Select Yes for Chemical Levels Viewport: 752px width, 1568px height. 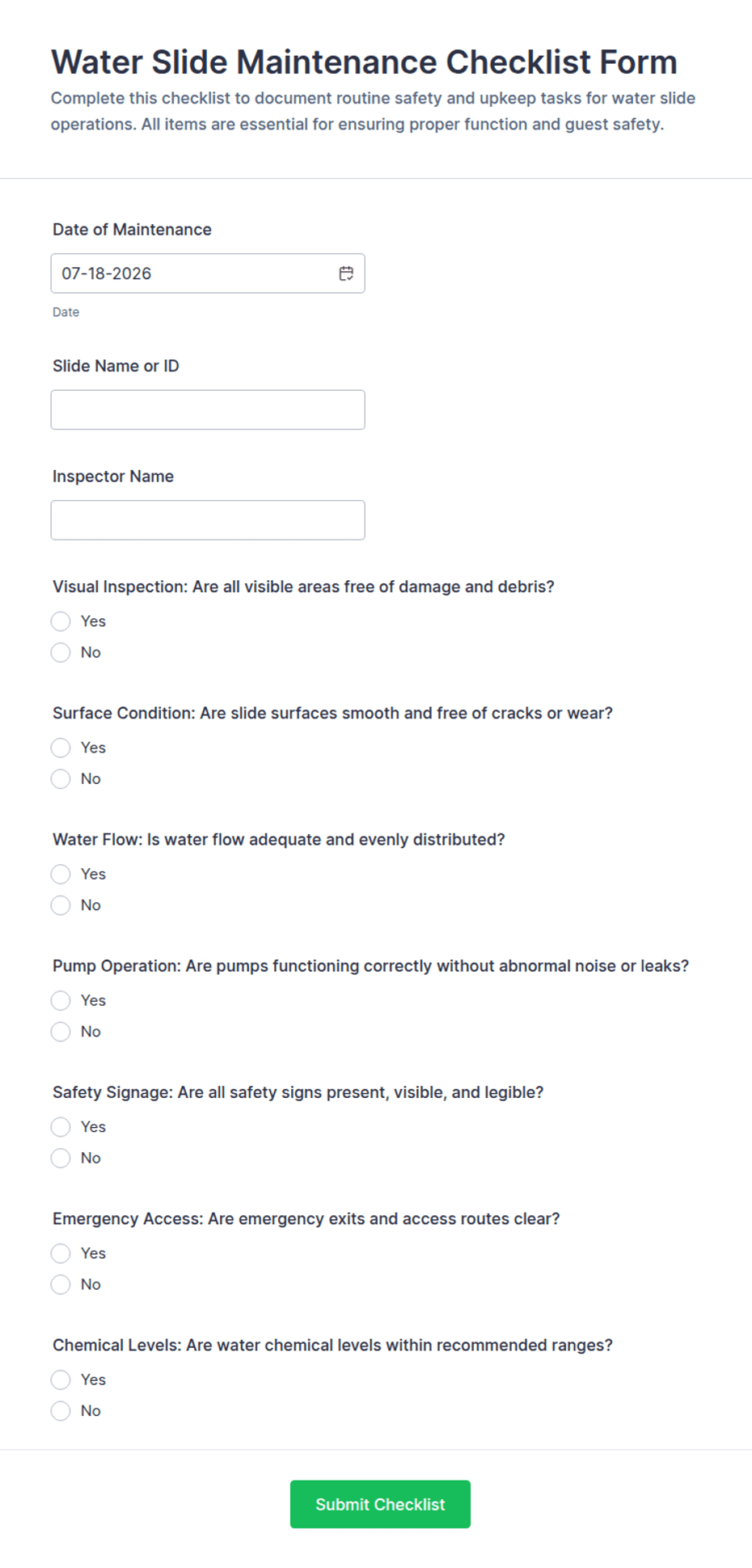(x=61, y=1379)
